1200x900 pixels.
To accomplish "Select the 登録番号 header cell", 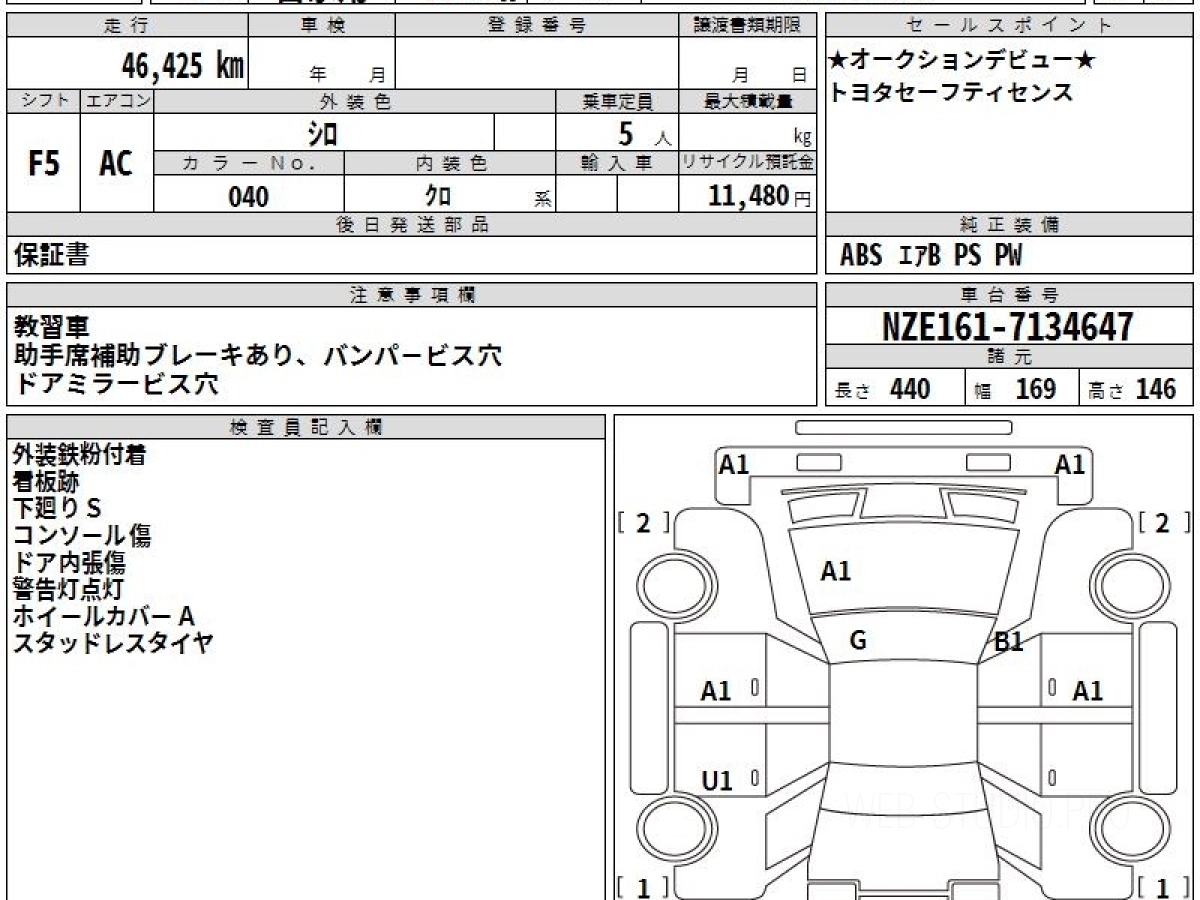I will click(x=537, y=26).
